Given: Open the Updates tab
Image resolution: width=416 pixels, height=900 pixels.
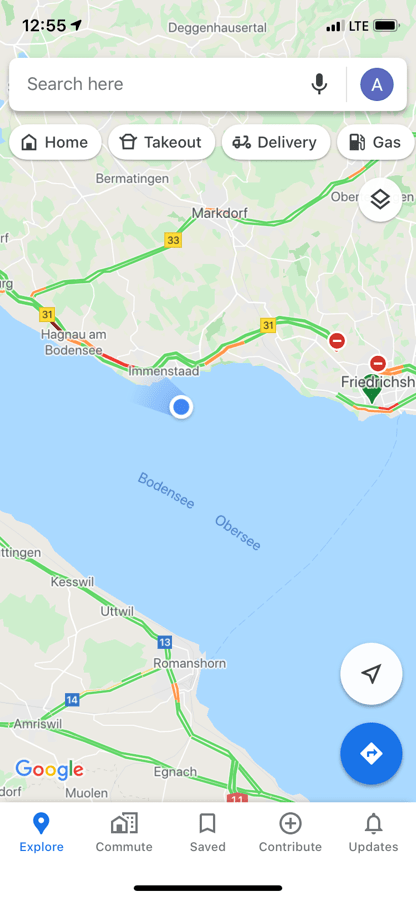Looking at the screenshot, I should 374,832.
